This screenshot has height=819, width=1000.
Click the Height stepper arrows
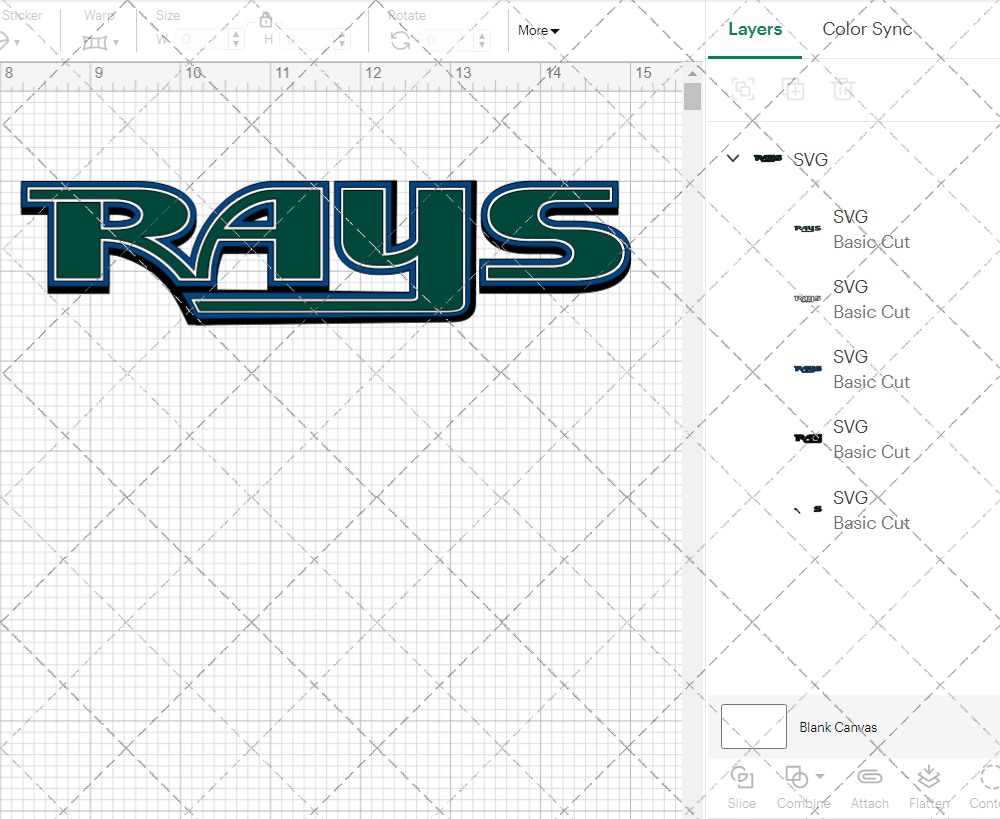342,40
